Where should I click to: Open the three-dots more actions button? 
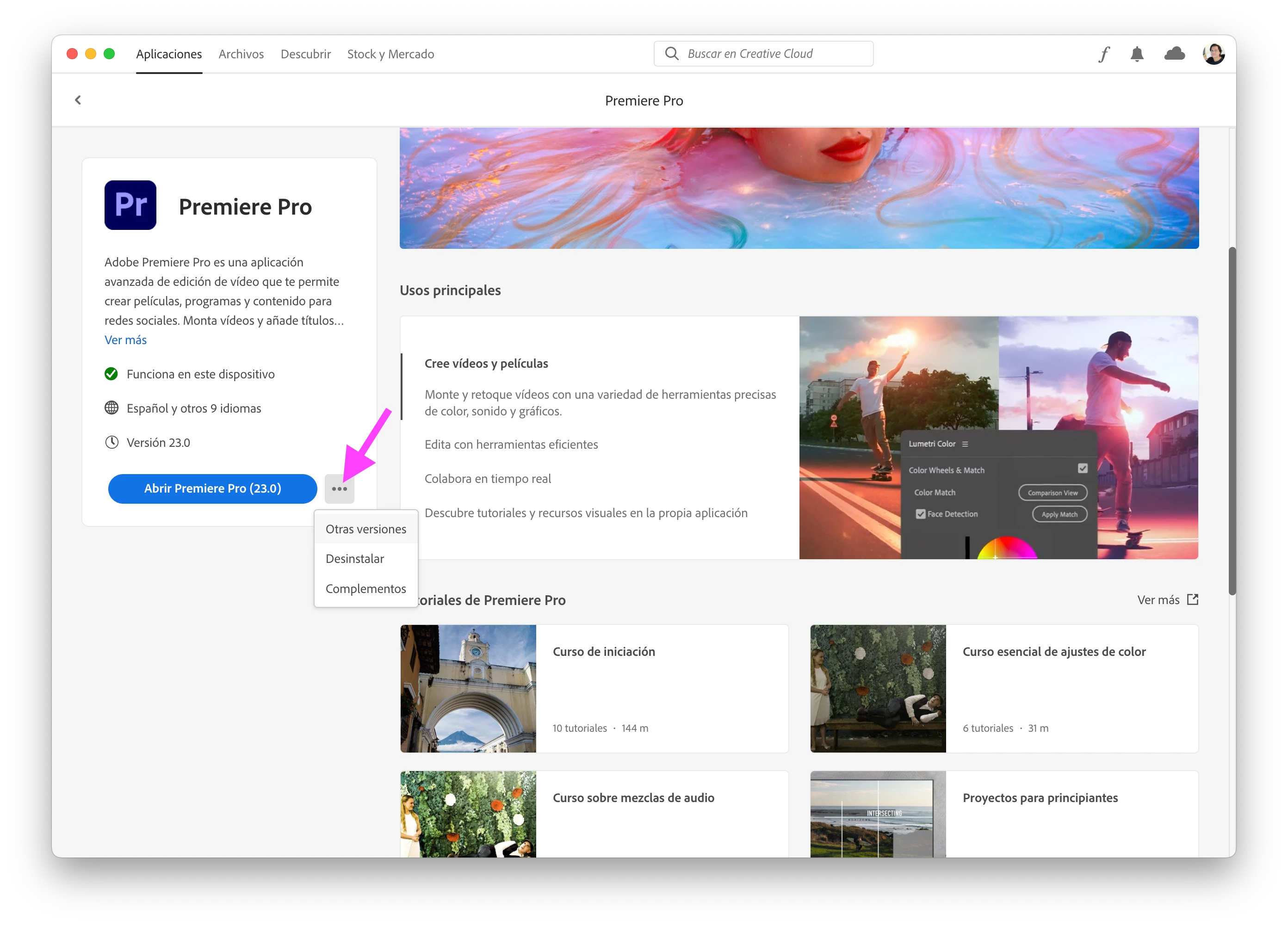pos(339,489)
